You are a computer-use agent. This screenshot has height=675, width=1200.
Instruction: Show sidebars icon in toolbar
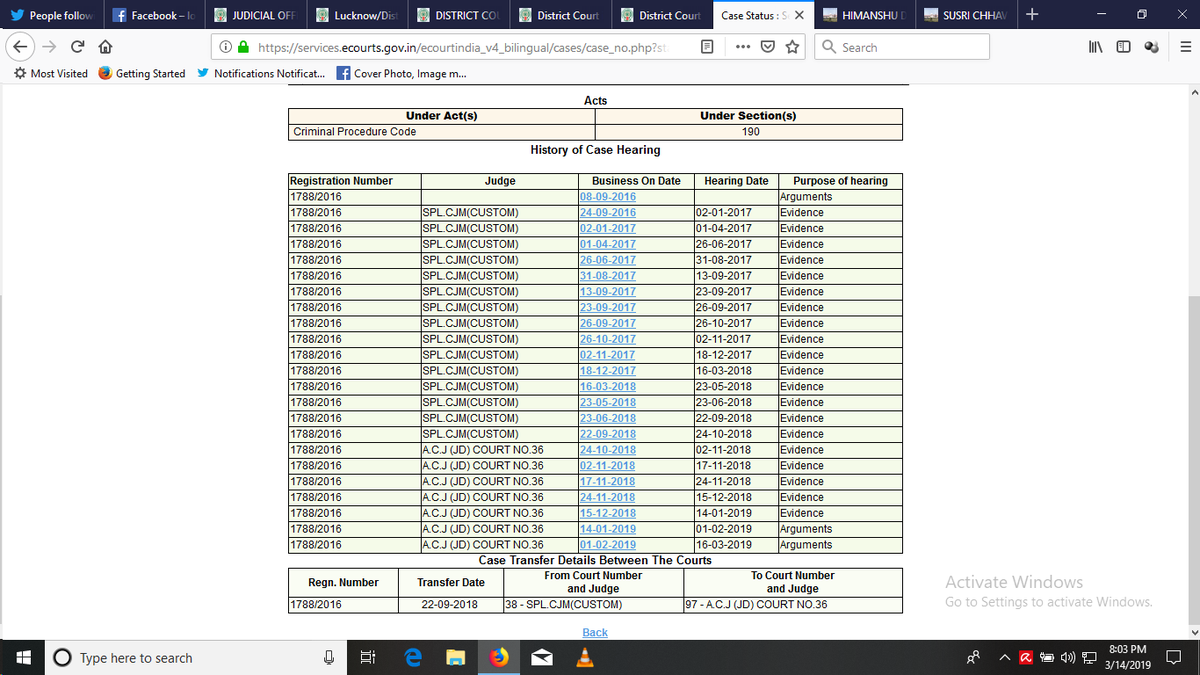coord(1124,47)
